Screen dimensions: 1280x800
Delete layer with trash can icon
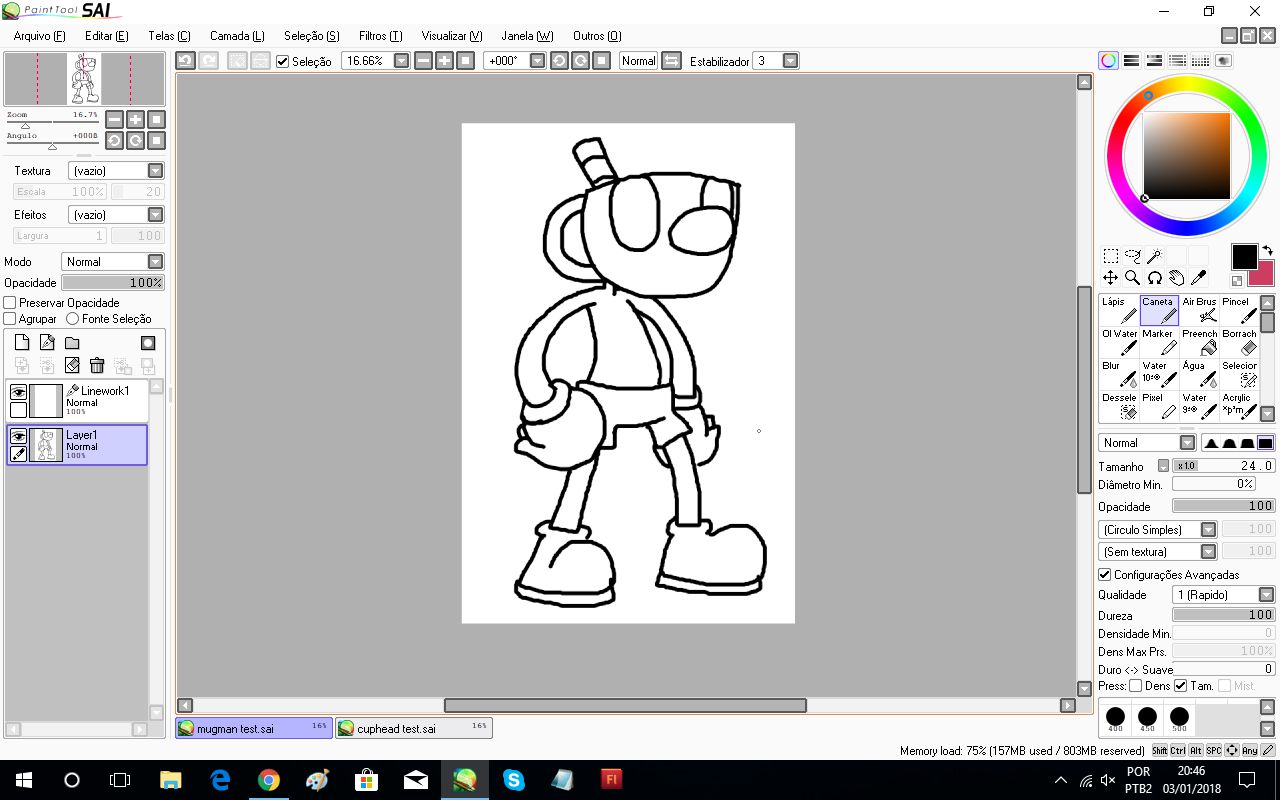point(97,366)
